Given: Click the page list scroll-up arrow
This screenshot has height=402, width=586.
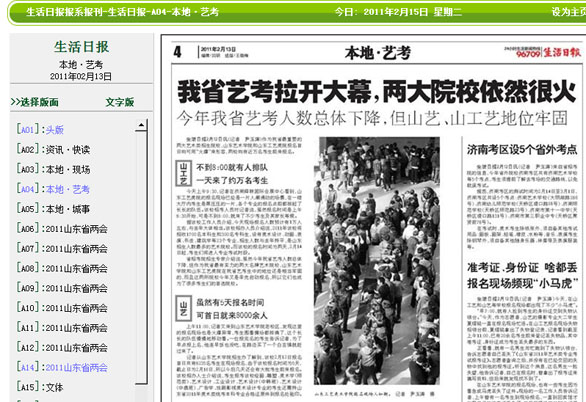Looking at the screenshot, I should [141, 126].
